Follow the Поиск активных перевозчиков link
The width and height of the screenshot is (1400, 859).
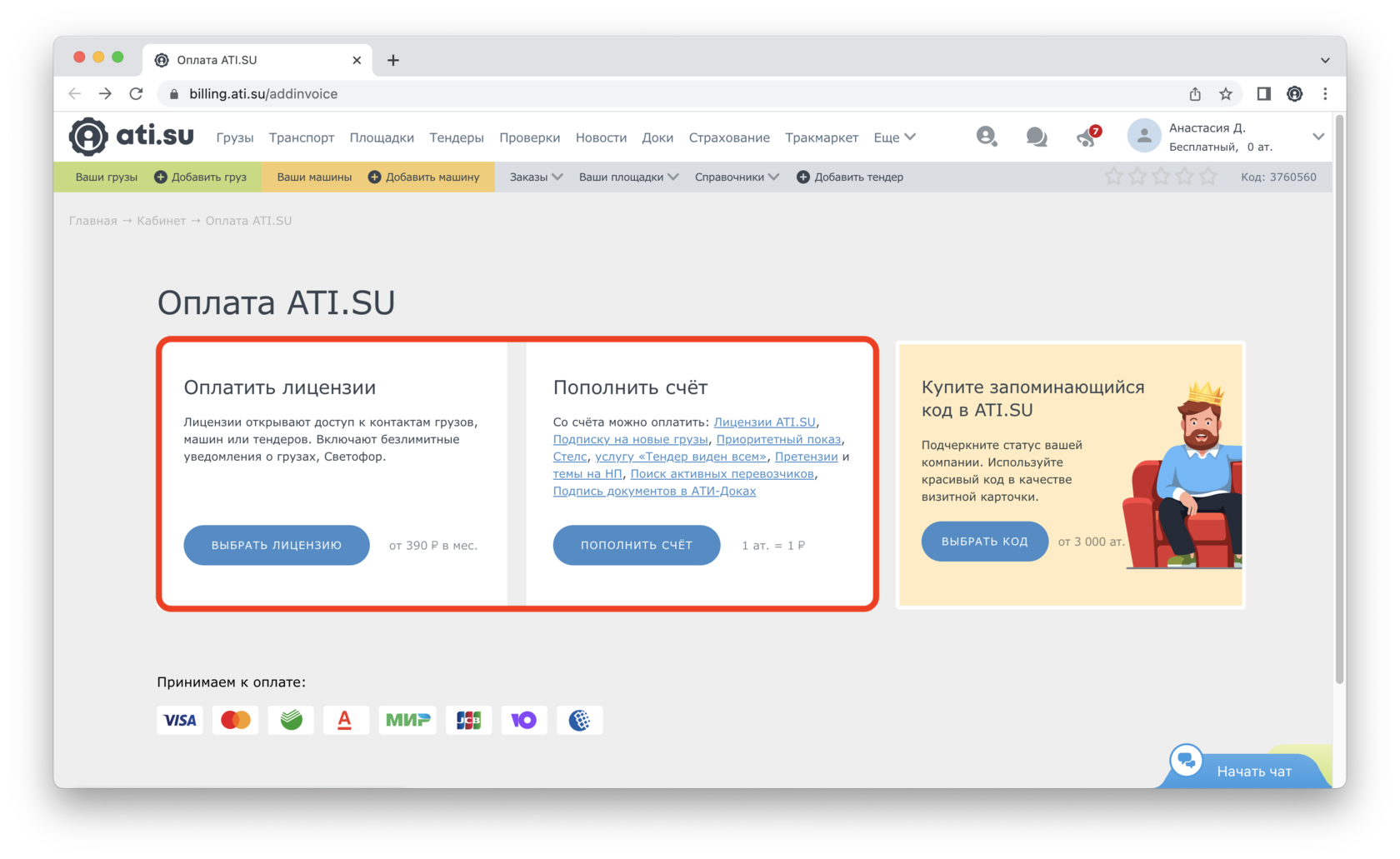pos(722,474)
